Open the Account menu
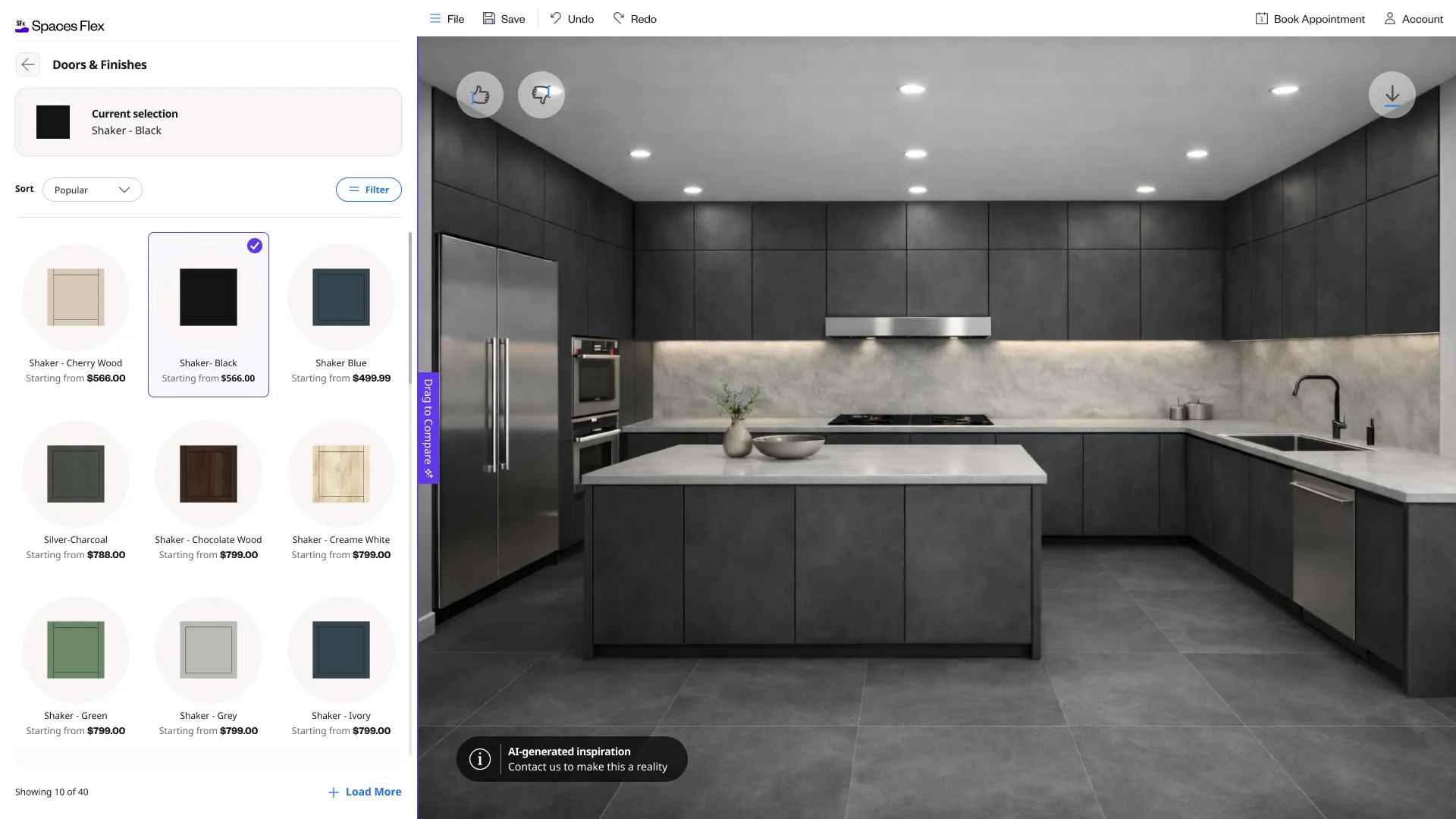This screenshot has width=1456, height=819. (1414, 19)
